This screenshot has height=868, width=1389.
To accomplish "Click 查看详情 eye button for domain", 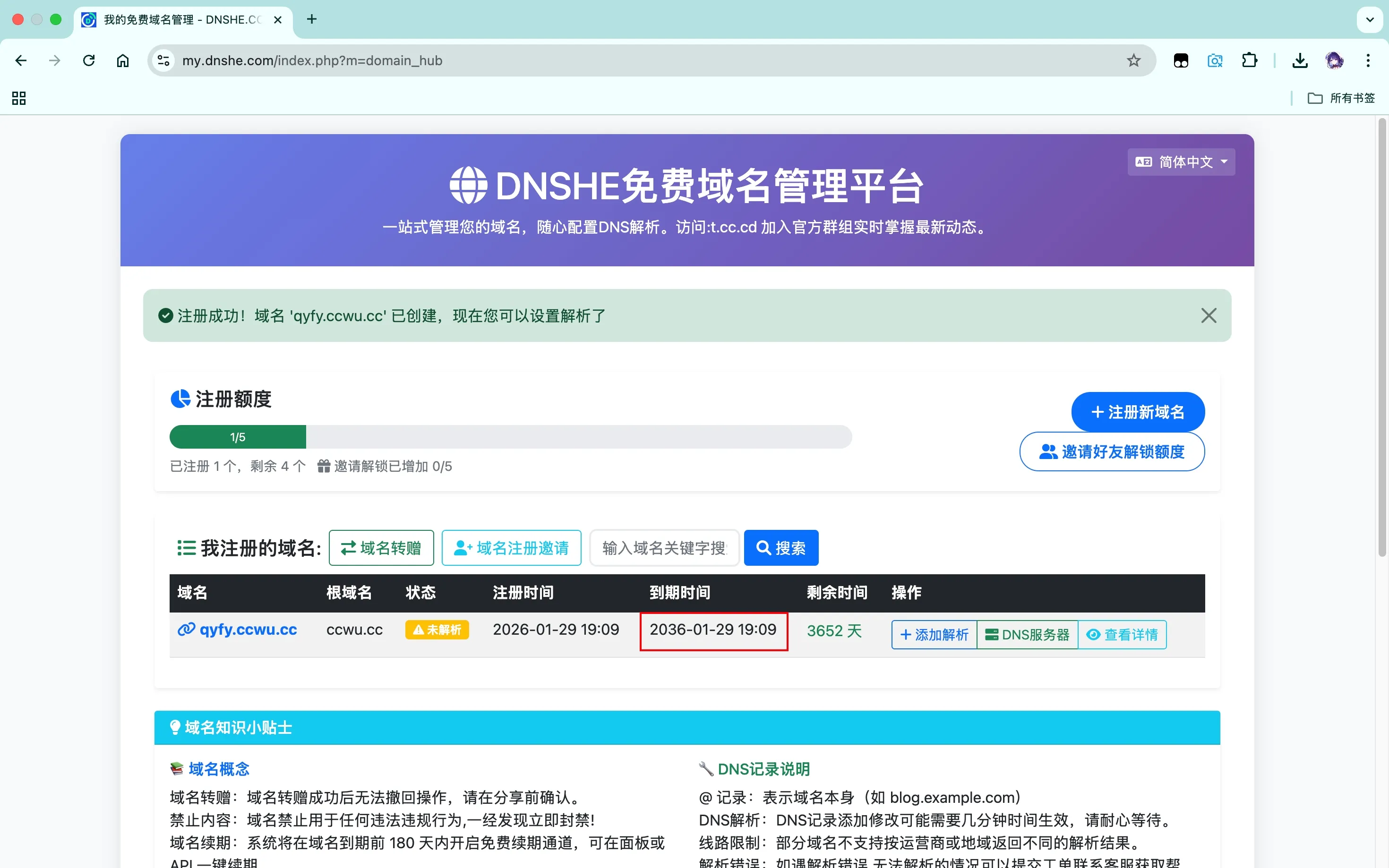I will pos(1122,634).
